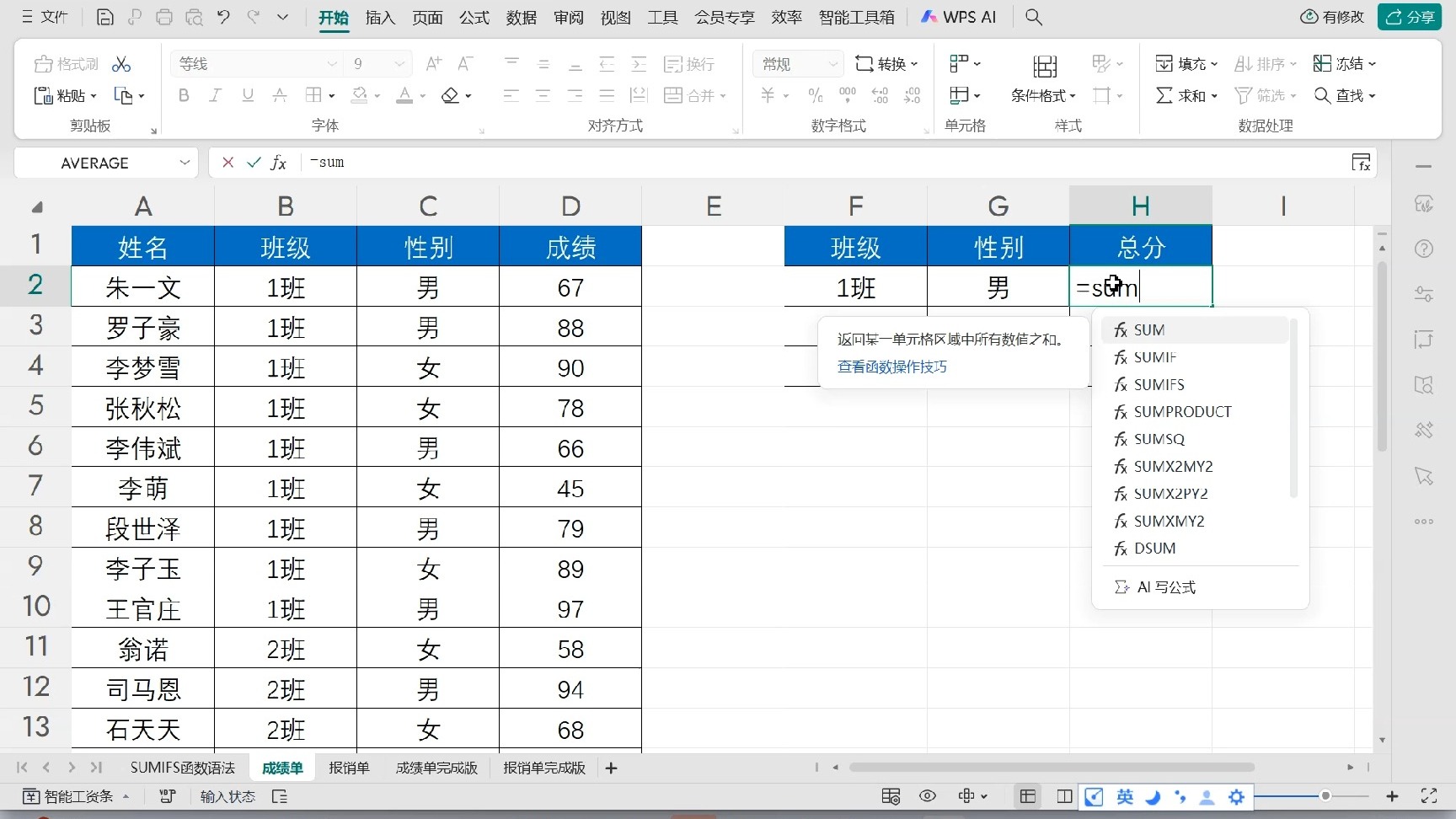
Task: Toggle fullscreen view icon in status bar
Action: click(1429, 795)
